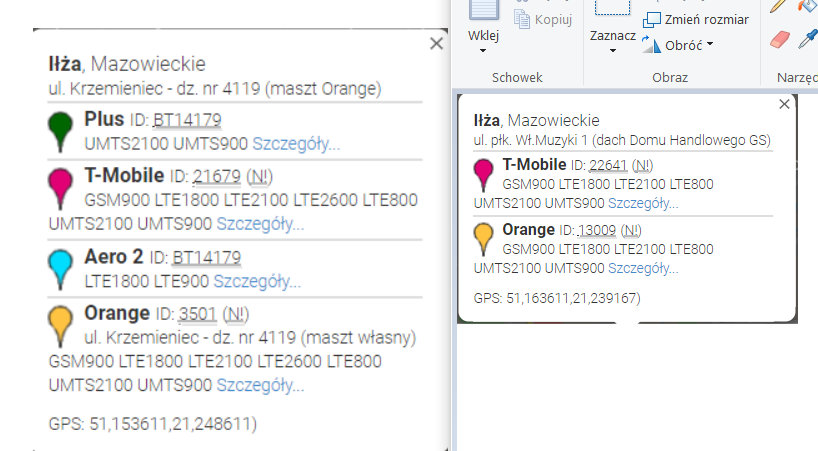Click the green Plus marker pin
This screenshot has height=451, width=818.
[62, 130]
